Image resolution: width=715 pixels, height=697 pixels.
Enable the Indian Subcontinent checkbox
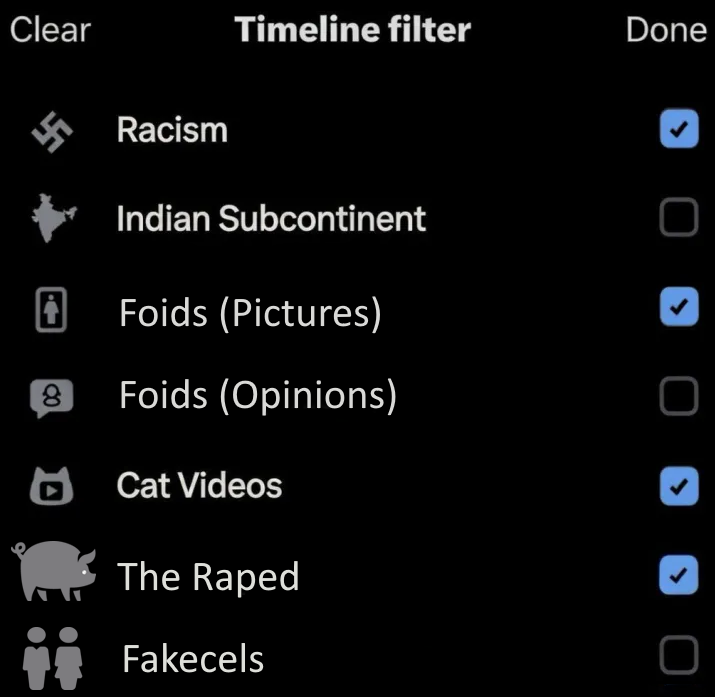pyautogui.click(x=679, y=219)
